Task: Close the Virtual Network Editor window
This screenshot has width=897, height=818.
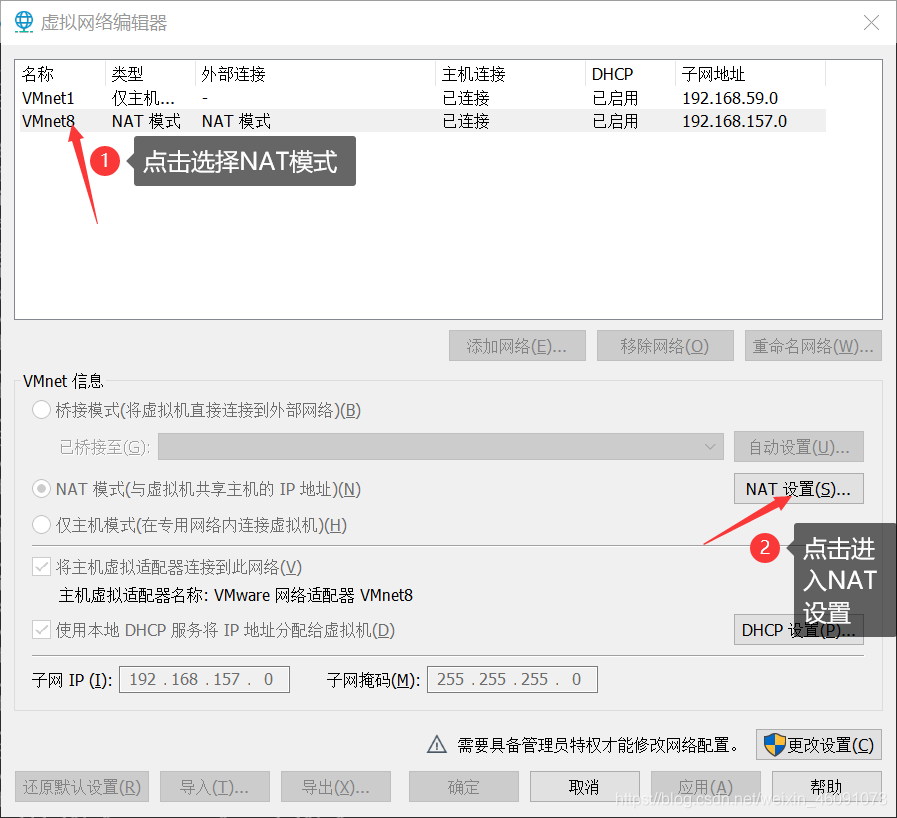Action: 871,22
